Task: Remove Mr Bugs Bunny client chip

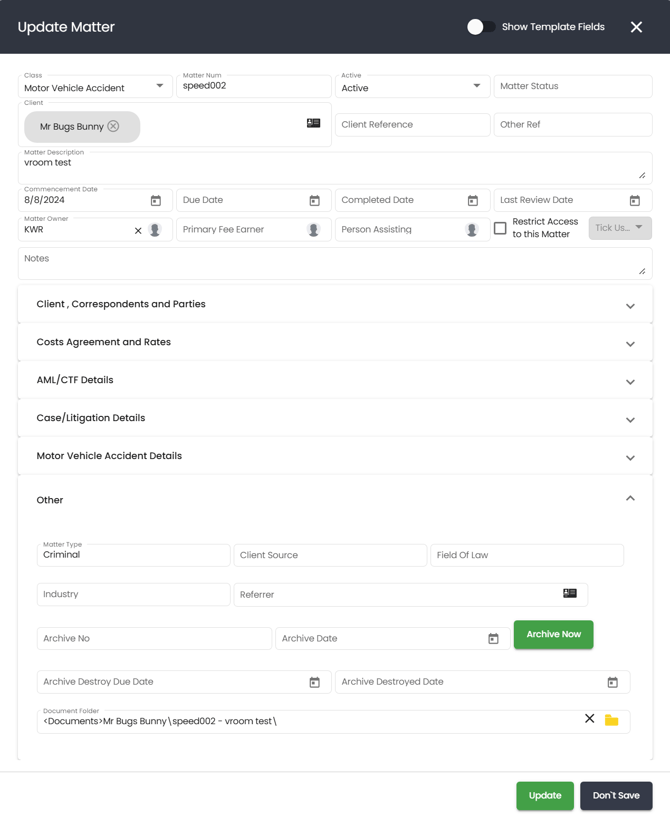Action: click(x=113, y=126)
